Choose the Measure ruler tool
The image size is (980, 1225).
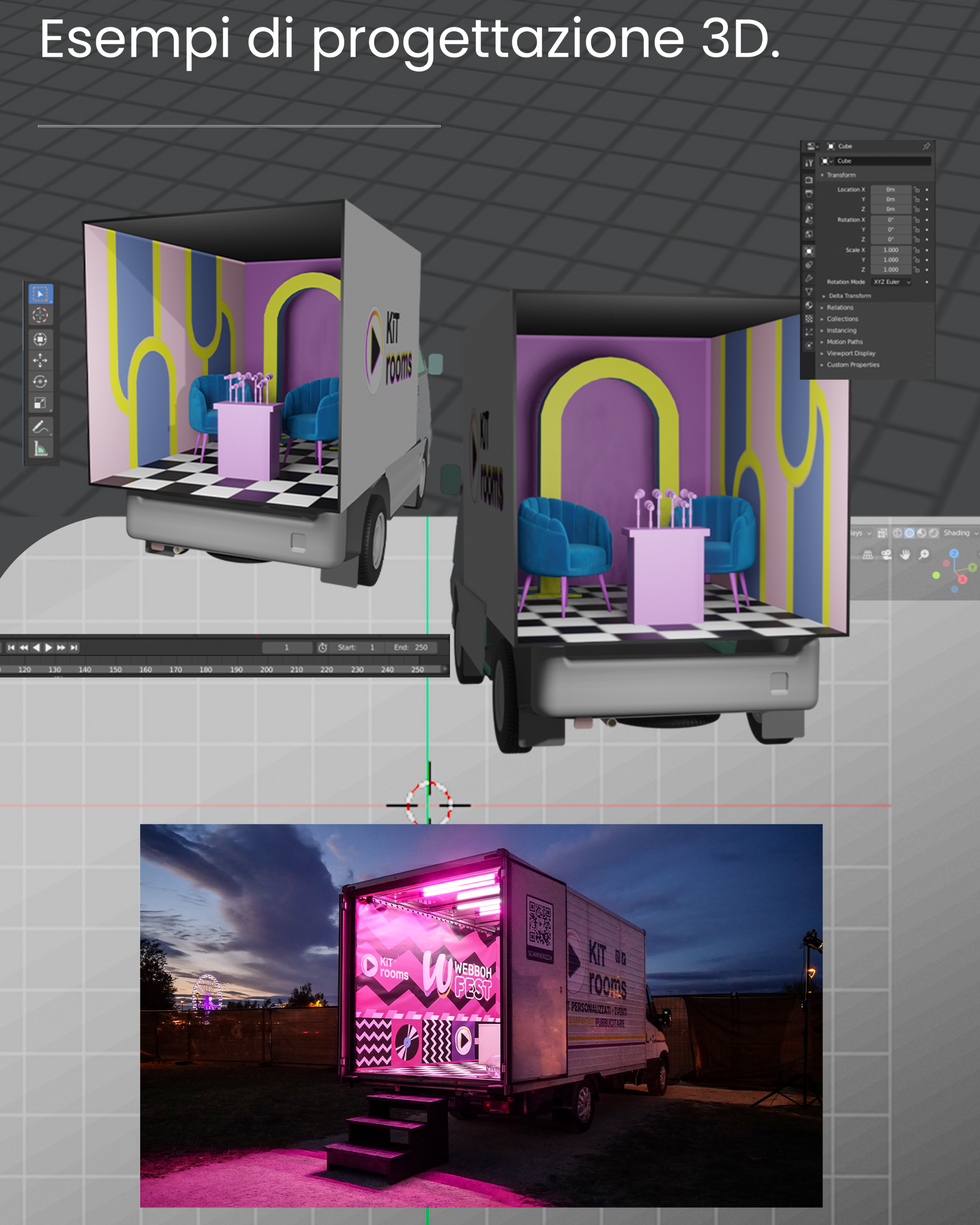point(40,449)
